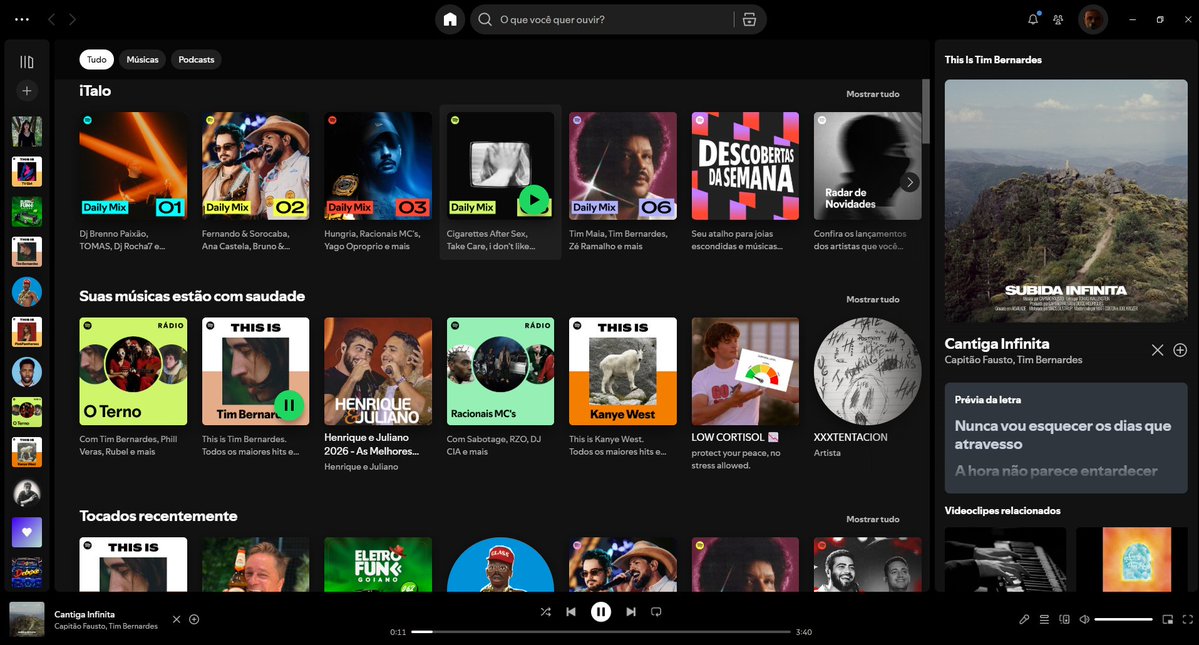Pause playback in bottom player
Image resolution: width=1199 pixels, height=645 pixels.
pos(601,612)
